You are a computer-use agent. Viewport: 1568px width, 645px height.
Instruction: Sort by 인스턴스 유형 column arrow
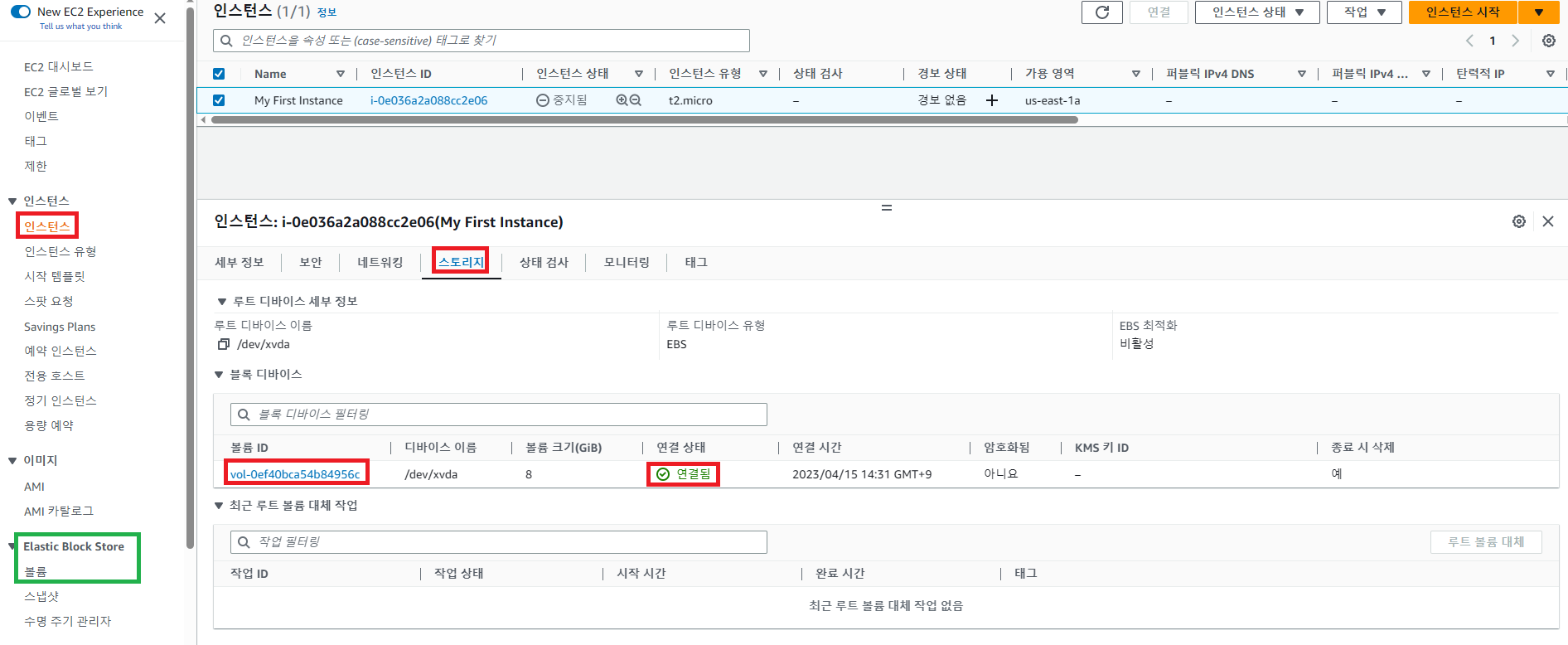point(762,74)
